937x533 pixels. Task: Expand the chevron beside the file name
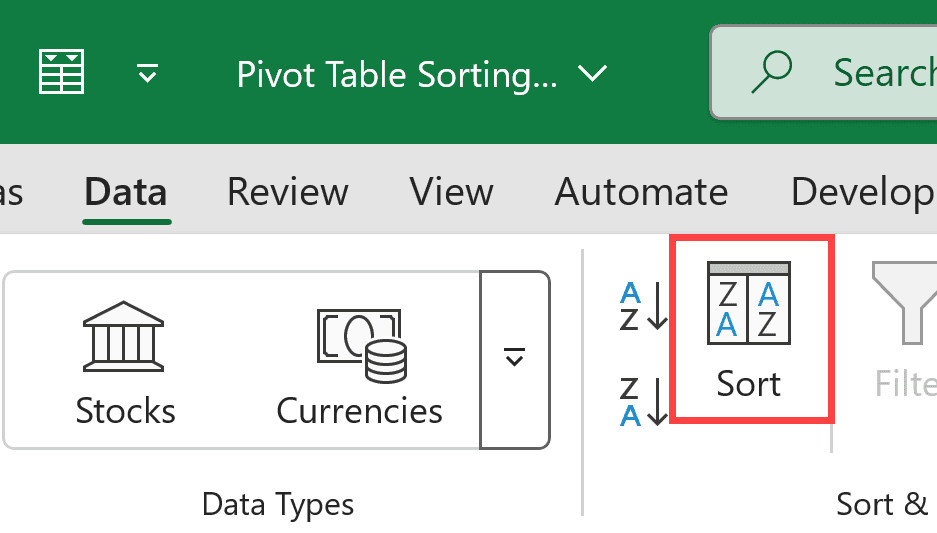click(593, 74)
